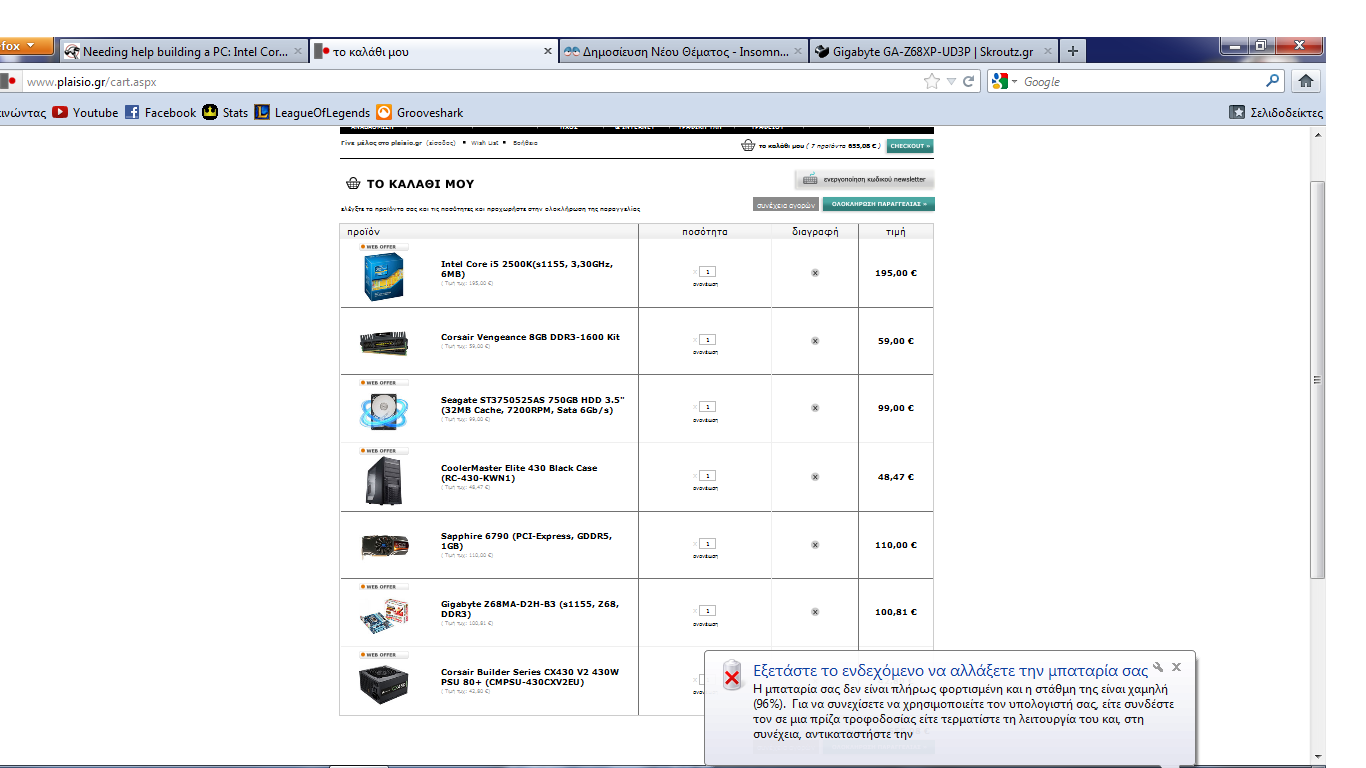This screenshot has height=768, width=1366.
Task: Close the 'Needing help building a PC' tab
Action: point(298,51)
